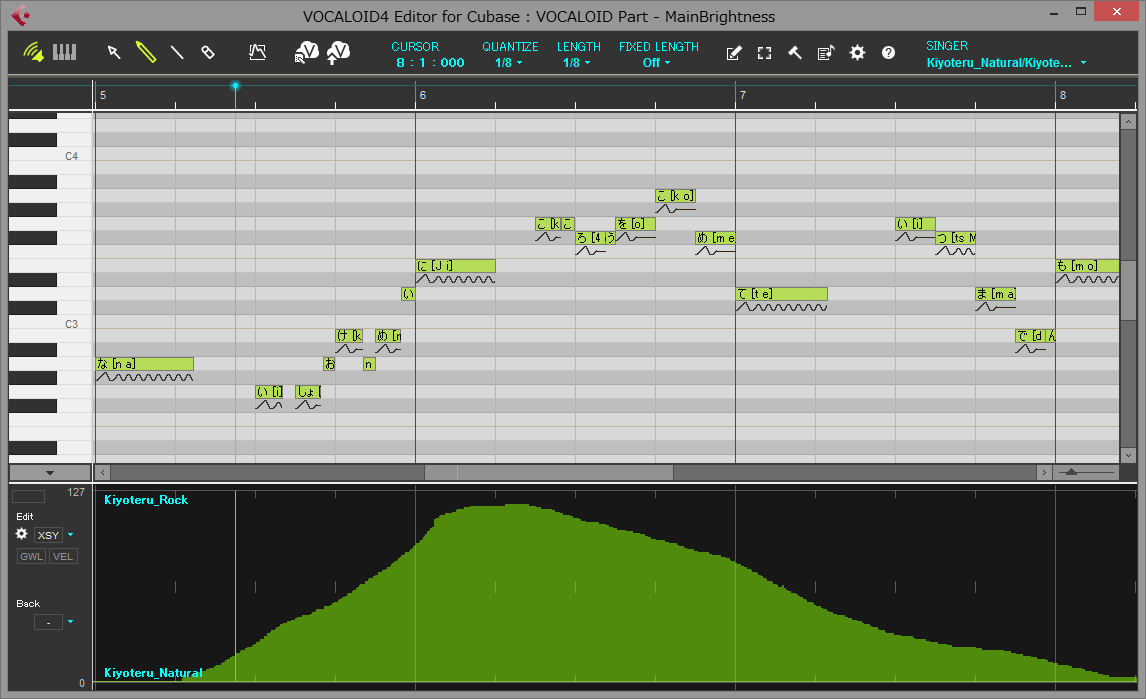Toggle the piano keyboard icon
This screenshot has width=1146, height=699.
pyautogui.click(x=64, y=52)
